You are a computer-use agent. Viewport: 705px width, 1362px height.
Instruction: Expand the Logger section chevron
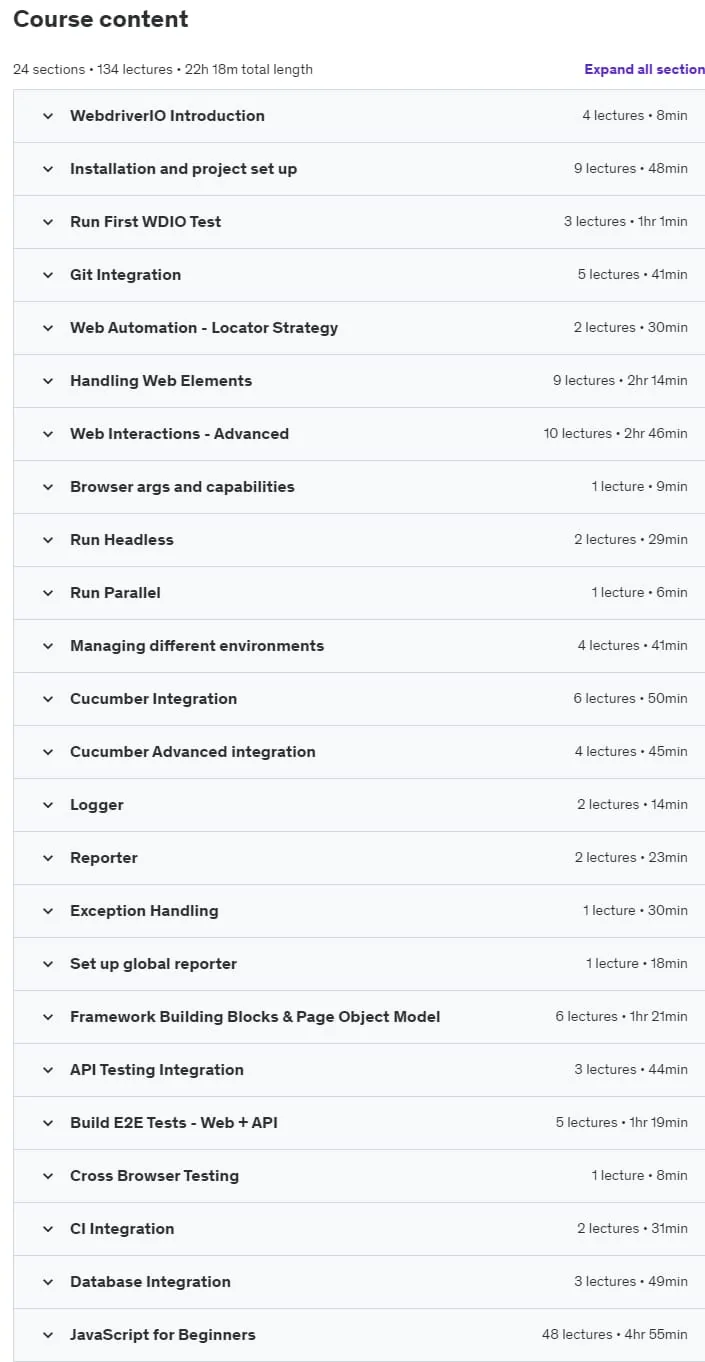[47, 805]
